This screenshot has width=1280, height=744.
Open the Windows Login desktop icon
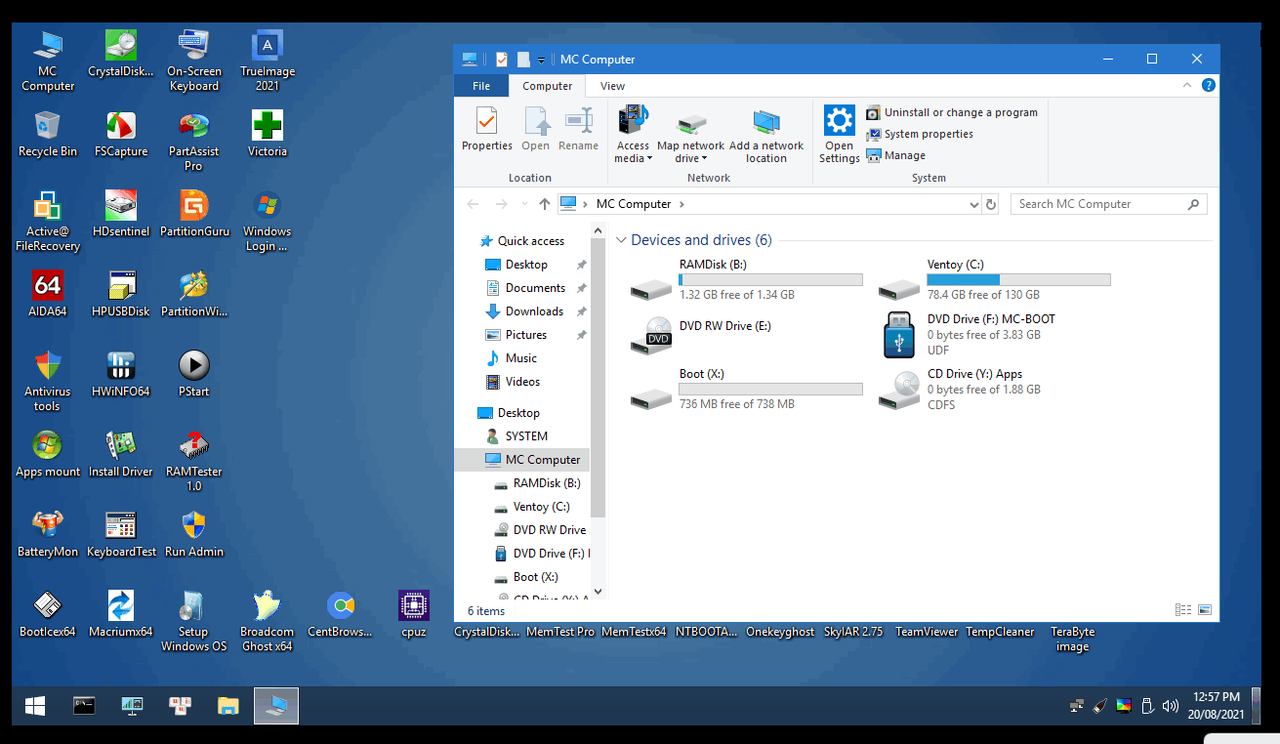coord(267,220)
